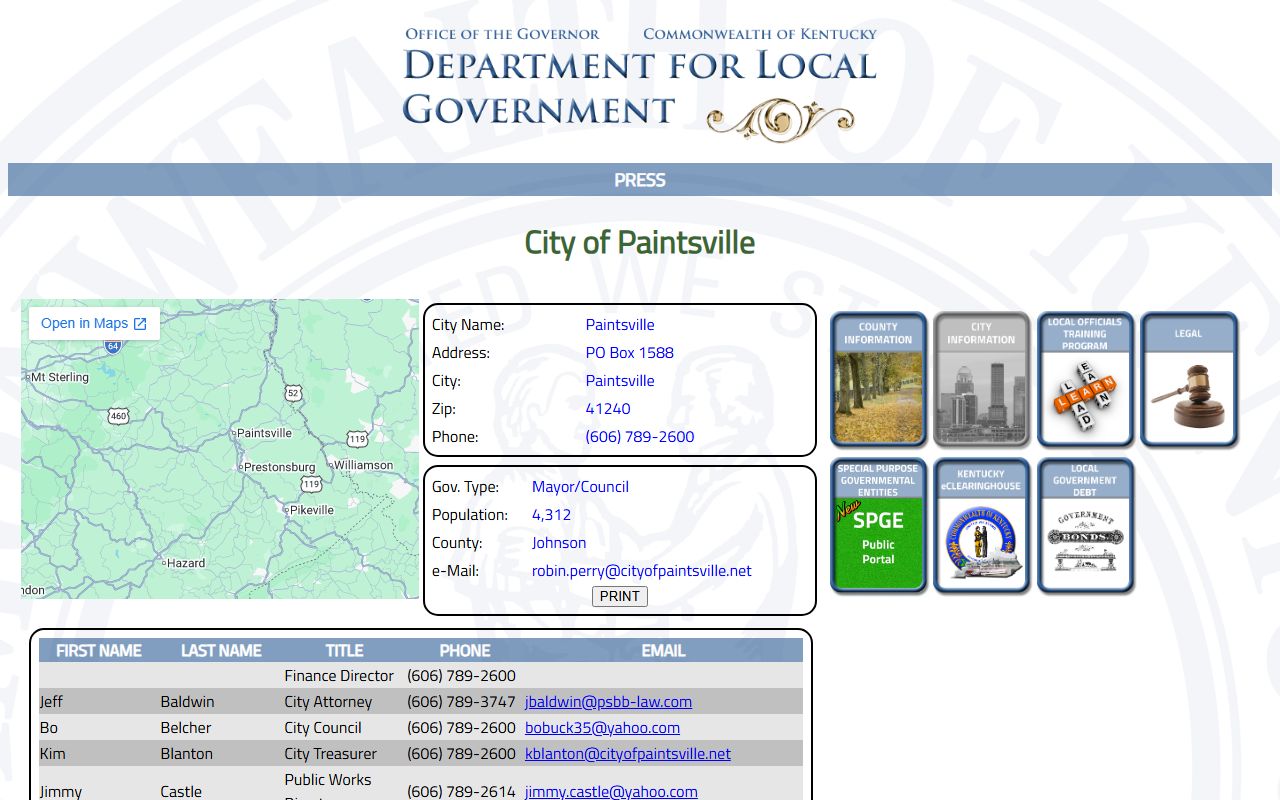The image size is (1280, 800).
Task: Click the Department for Local Government logo
Action: pos(640,84)
